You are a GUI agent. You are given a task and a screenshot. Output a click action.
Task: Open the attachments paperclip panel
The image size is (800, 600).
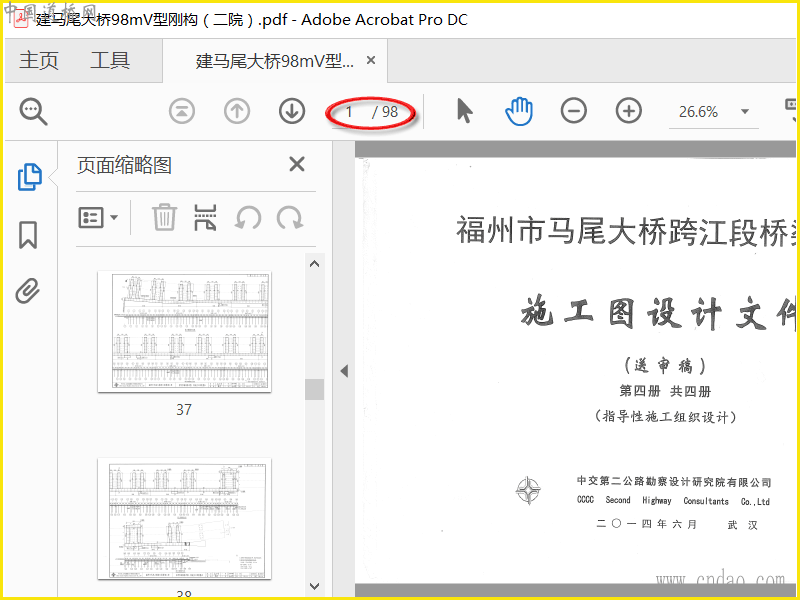click(x=28, y=291)
